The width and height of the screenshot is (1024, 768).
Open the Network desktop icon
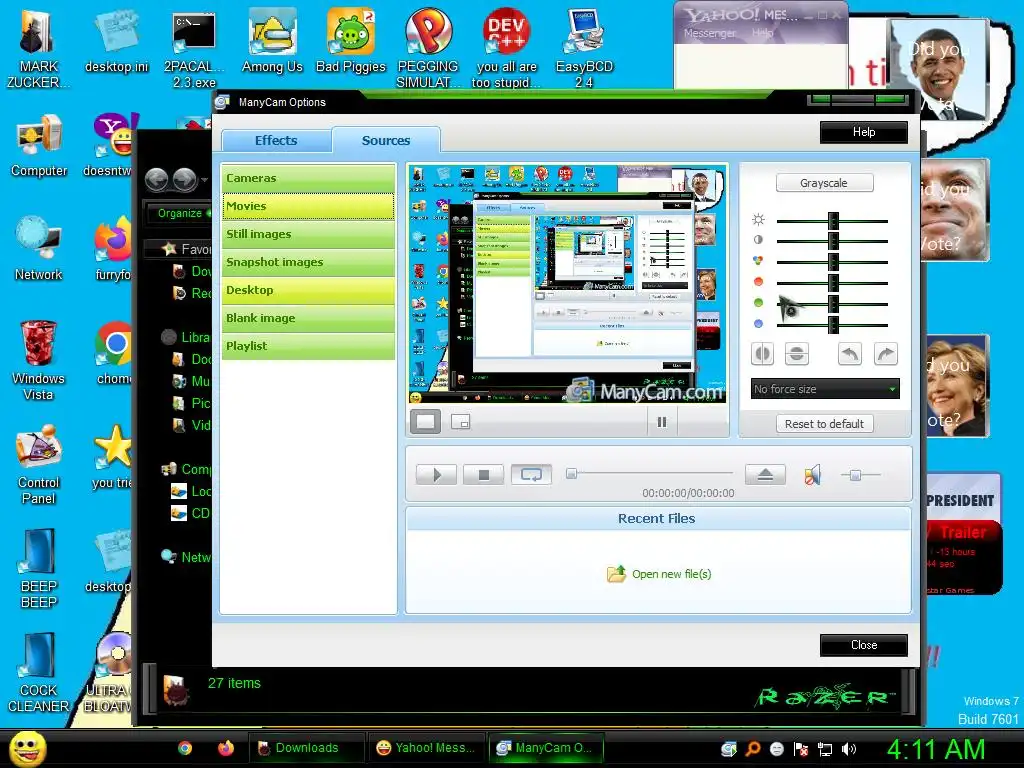click(x=39, y=249)
